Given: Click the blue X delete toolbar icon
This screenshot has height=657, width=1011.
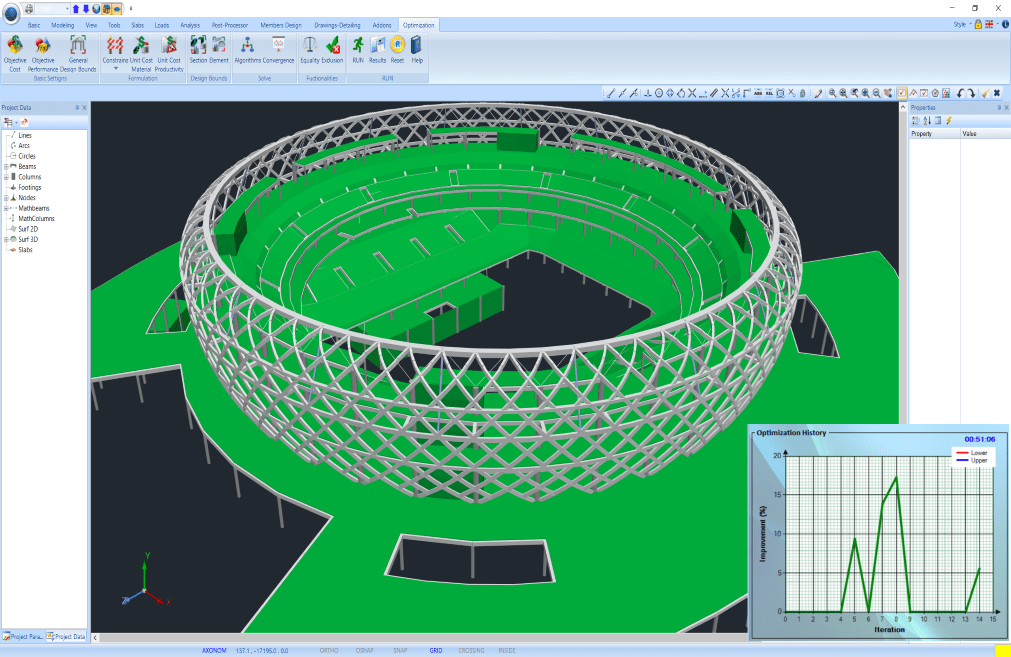Looking at the screenshot, I should [997, 93].
